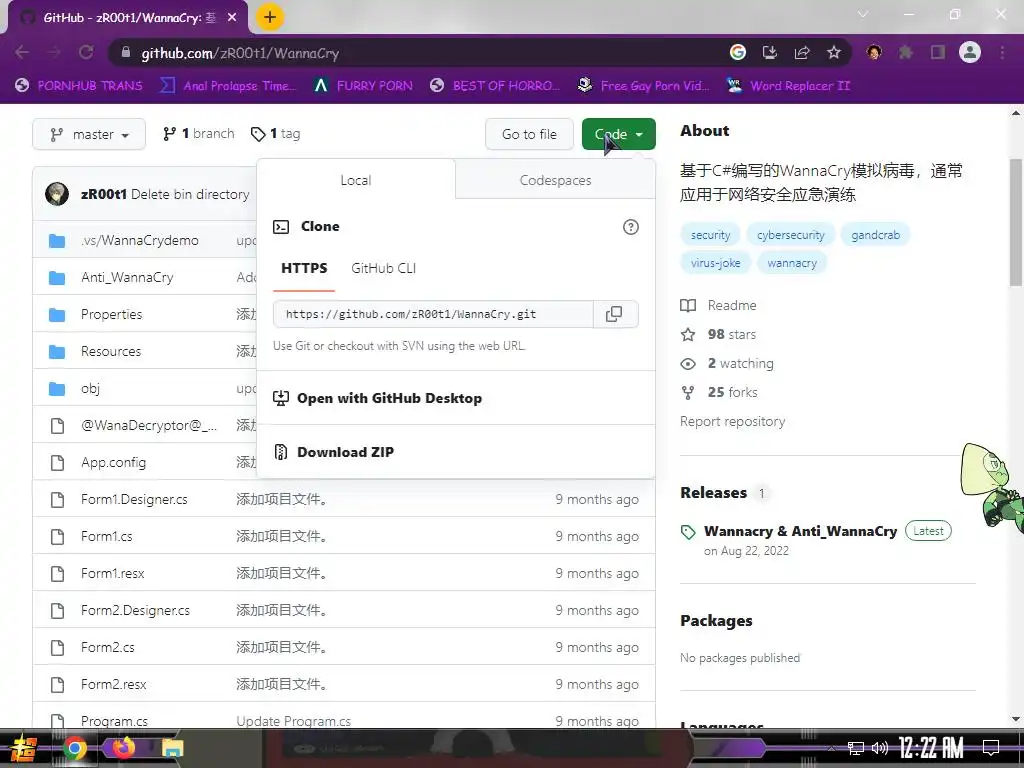This screenshot has height=768, width=1024.
Task: Open the @WanaDecryptor@ file
Action: 149,425
